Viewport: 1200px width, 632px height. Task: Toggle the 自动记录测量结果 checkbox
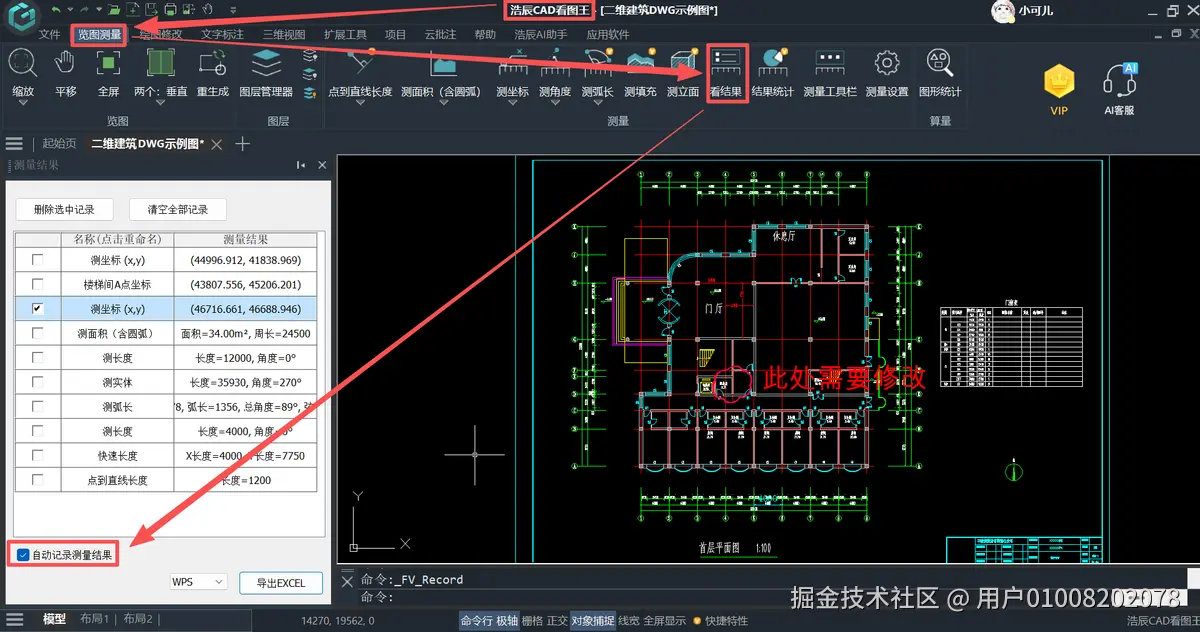coord(23,555)
